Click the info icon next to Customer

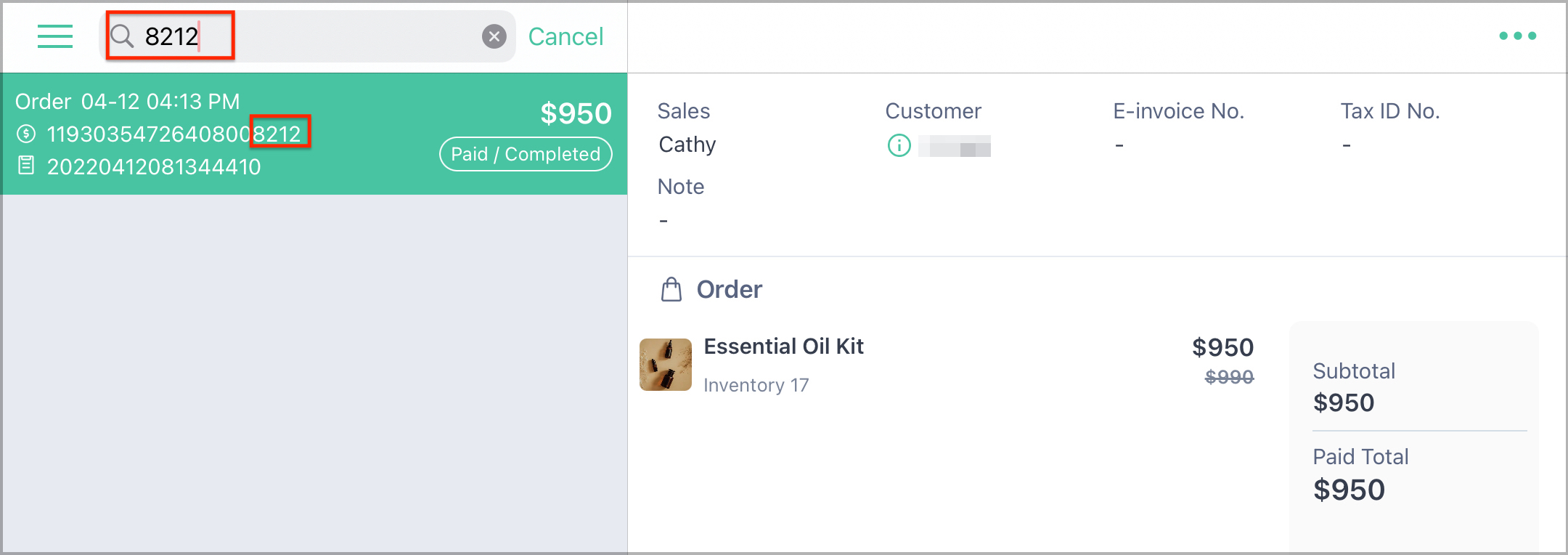(x=899, y=145)
